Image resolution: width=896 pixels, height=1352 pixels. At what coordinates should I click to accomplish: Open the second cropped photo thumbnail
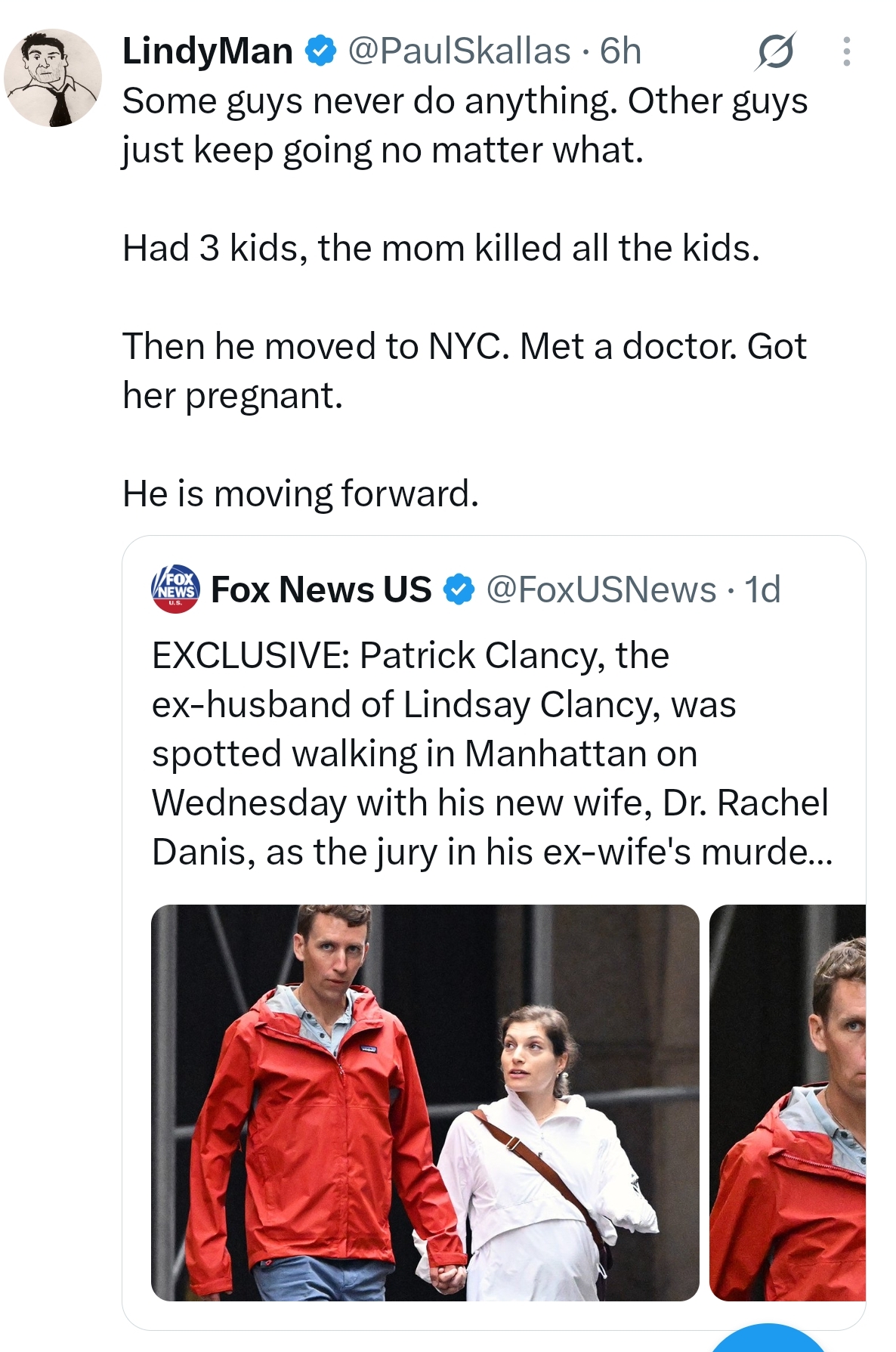pyautogui.click(x=787, y=1103)
